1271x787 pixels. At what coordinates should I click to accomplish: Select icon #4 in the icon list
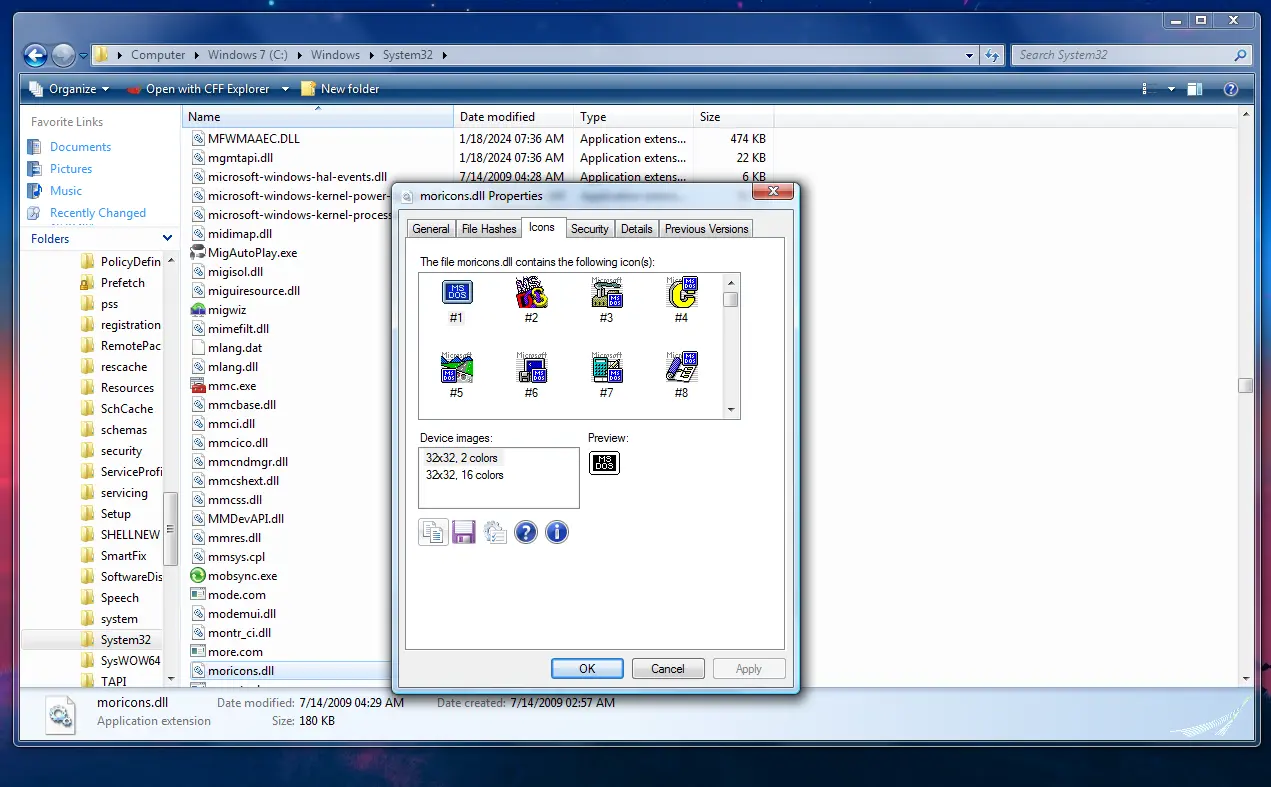click(x=681, y=300)
